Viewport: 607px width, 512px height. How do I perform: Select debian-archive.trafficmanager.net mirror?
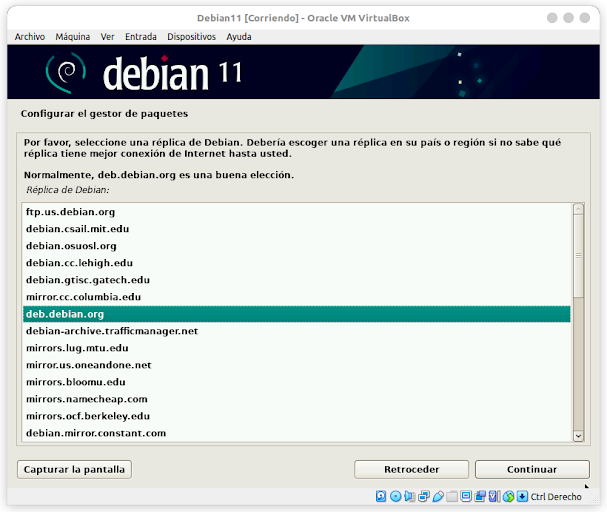(297, 331)
